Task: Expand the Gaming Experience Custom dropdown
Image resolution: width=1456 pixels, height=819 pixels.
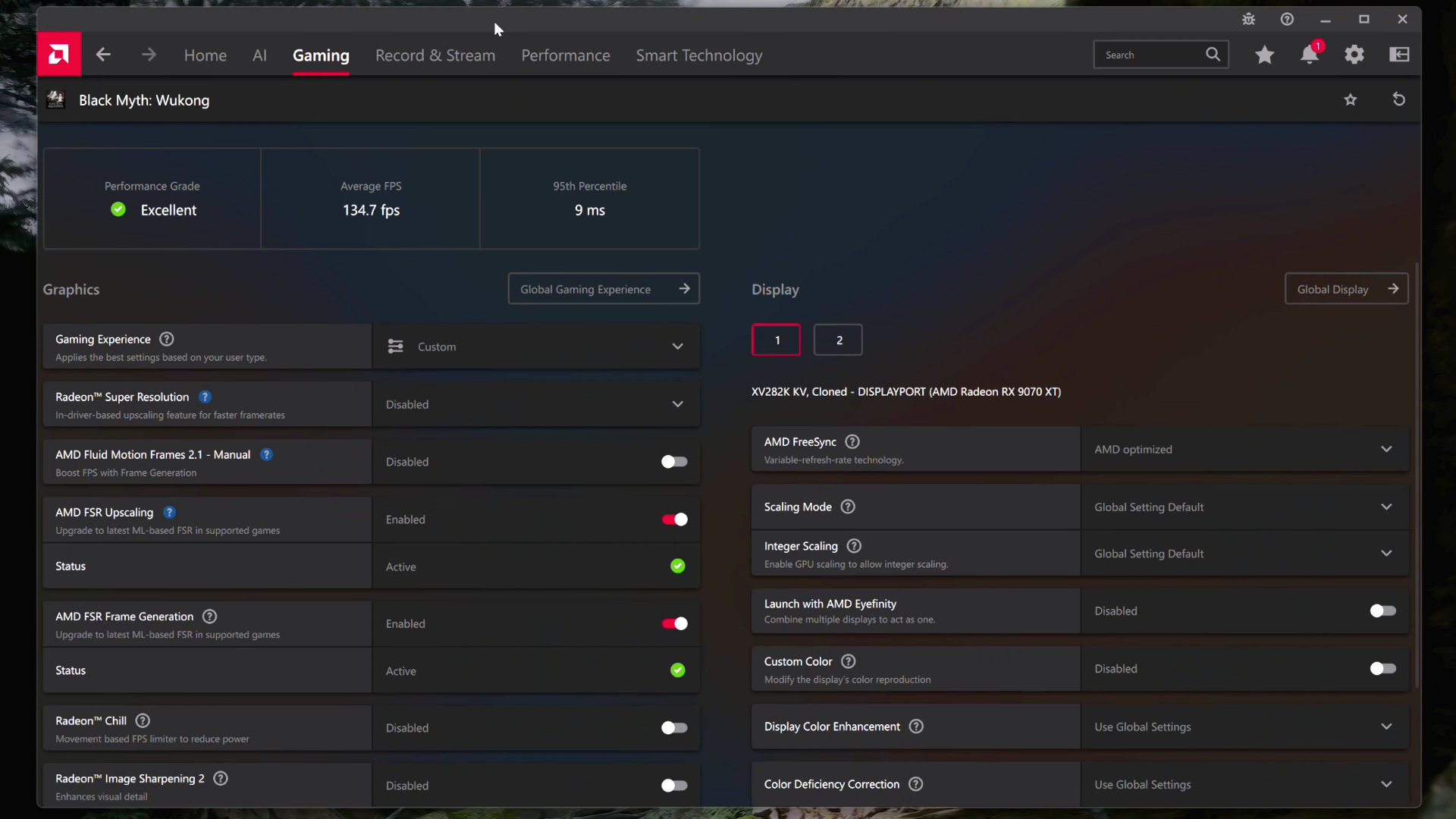Action: (x=677, y=346)
